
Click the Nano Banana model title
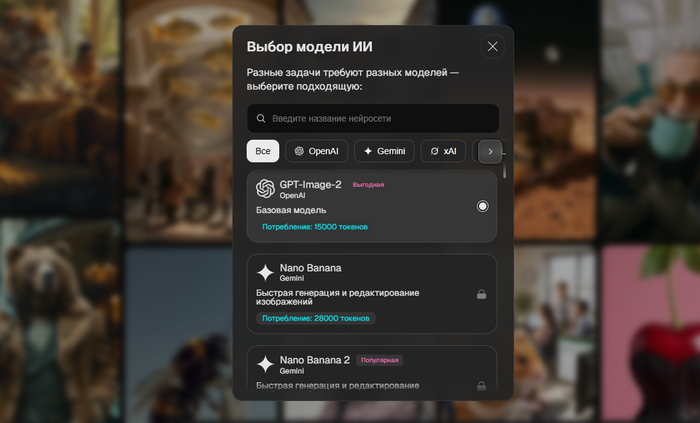(311, 268)
